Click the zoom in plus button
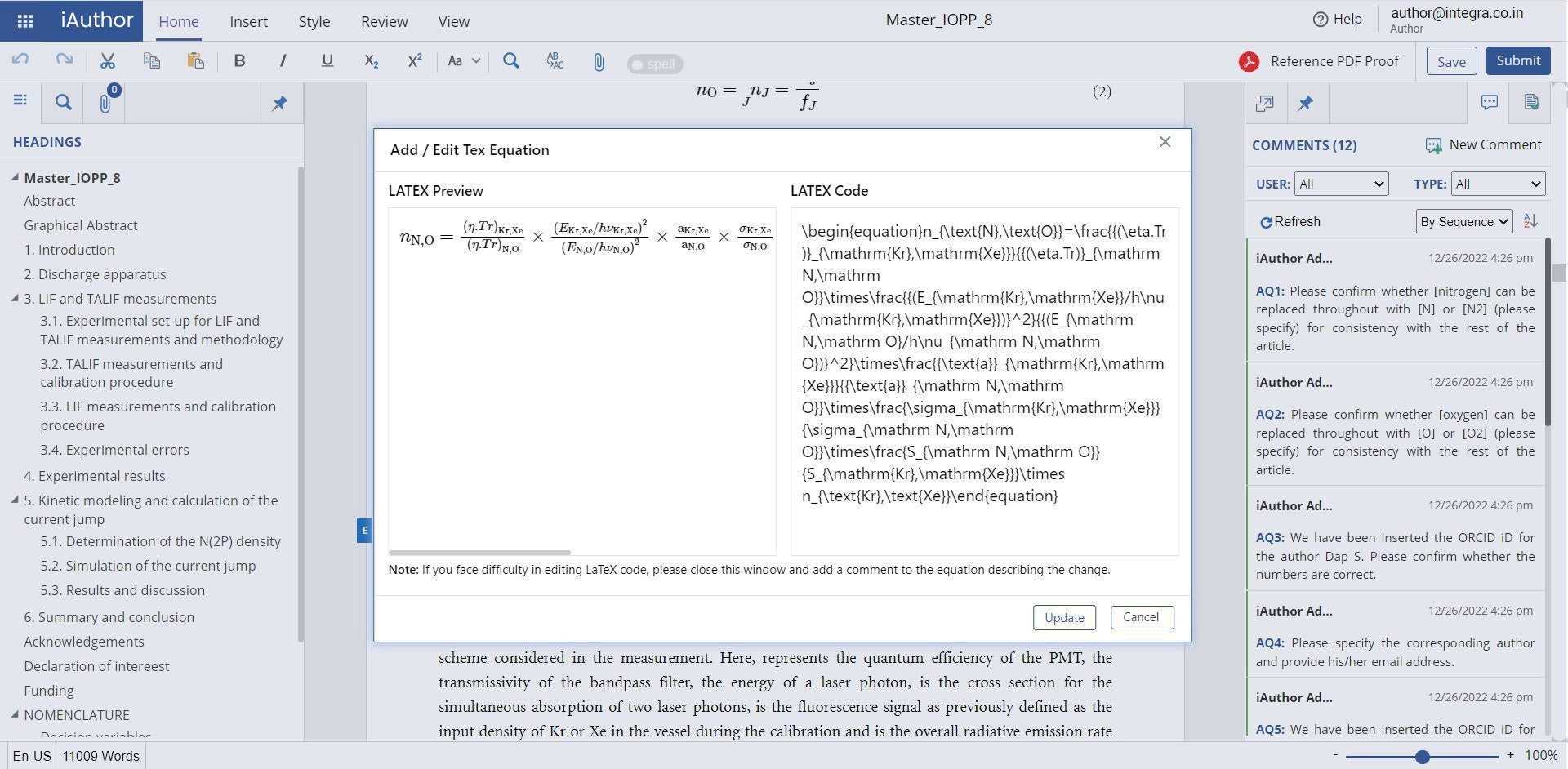1568x769 pixels. coord(1510,755)
